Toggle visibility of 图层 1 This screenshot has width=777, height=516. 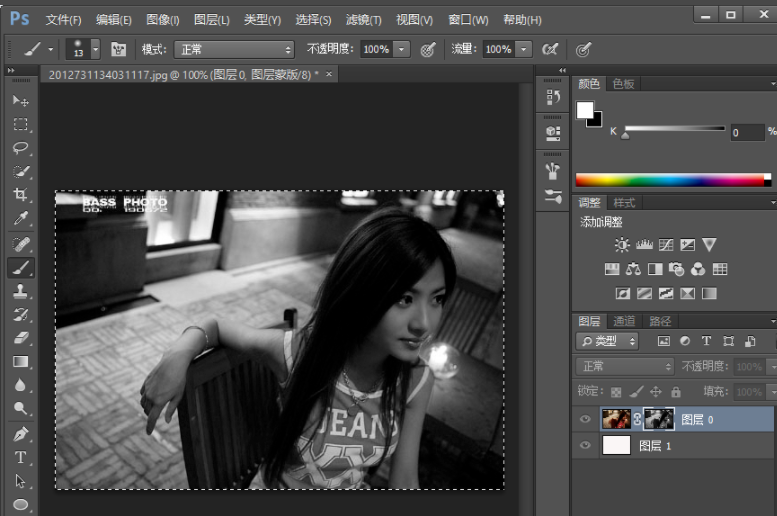586,446
